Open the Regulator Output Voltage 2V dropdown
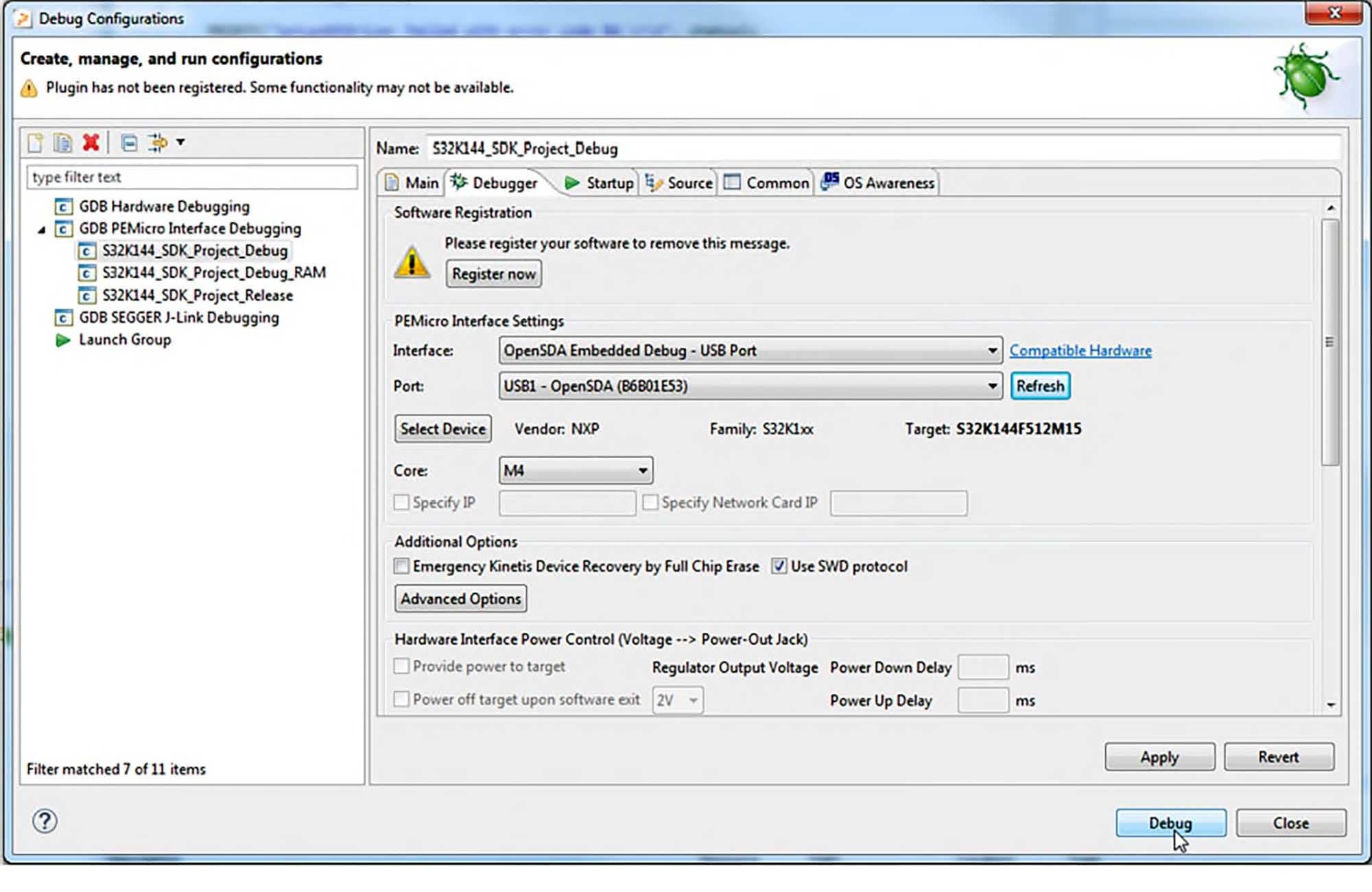This screenshot has height=892, width=1372. click(678, 700)
